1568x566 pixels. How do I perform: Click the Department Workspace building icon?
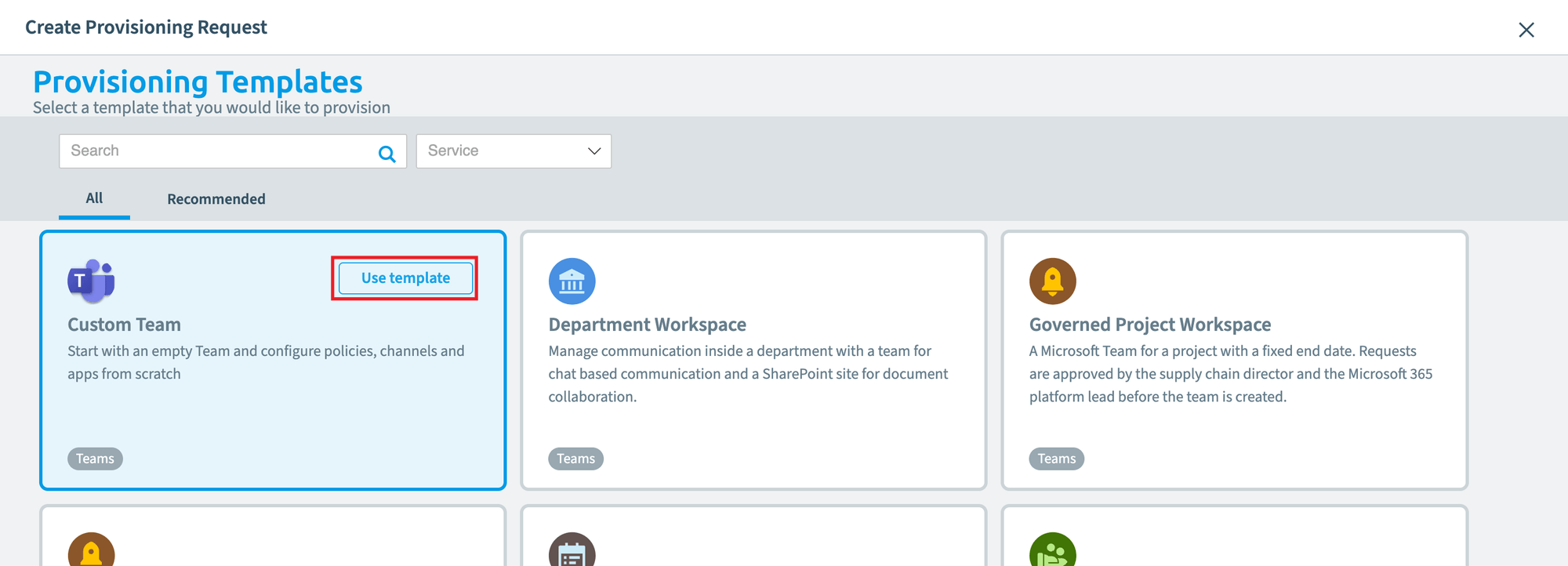[x=572, y=281]
